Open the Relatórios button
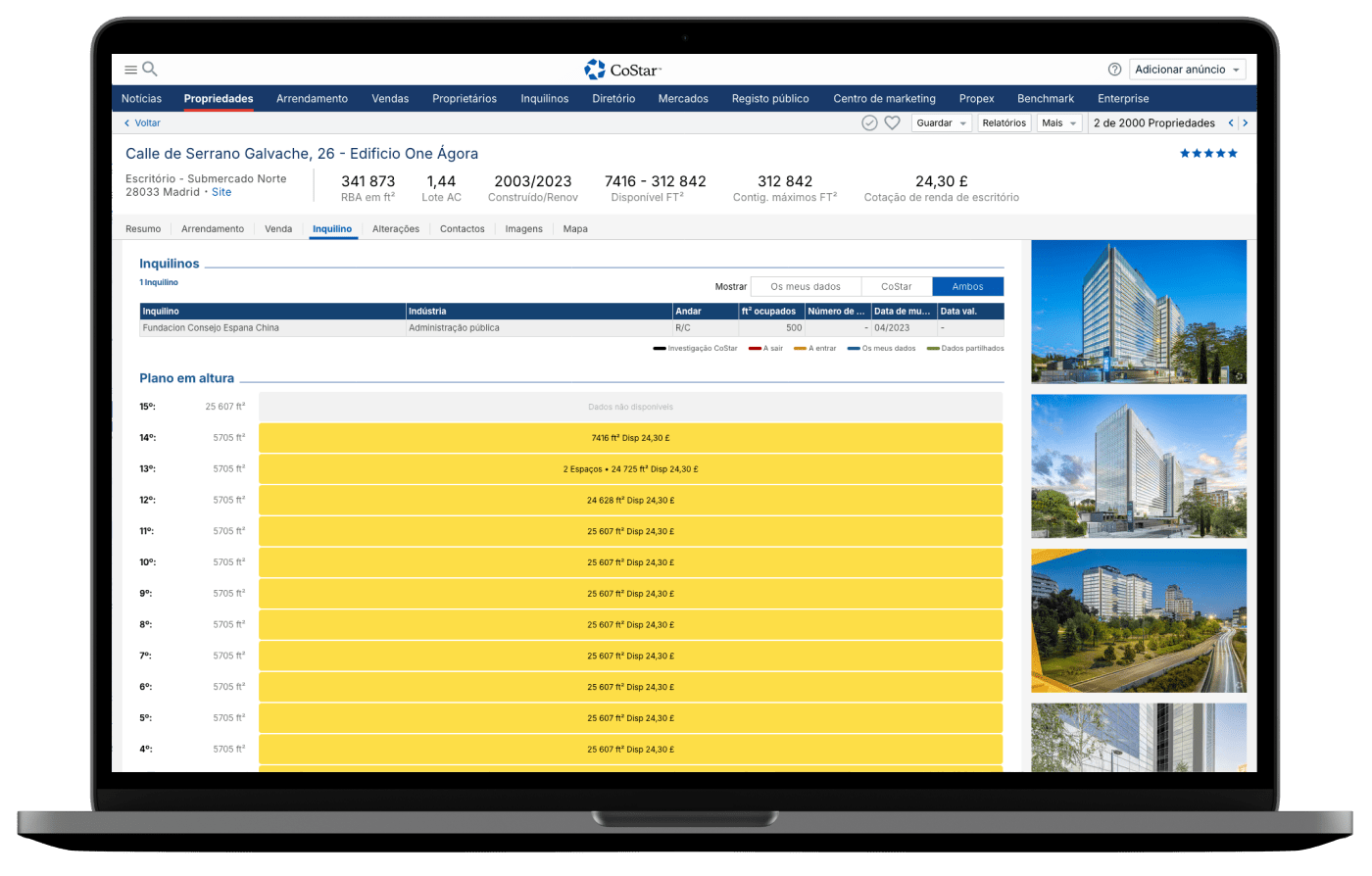 [x=1004, y=123]
